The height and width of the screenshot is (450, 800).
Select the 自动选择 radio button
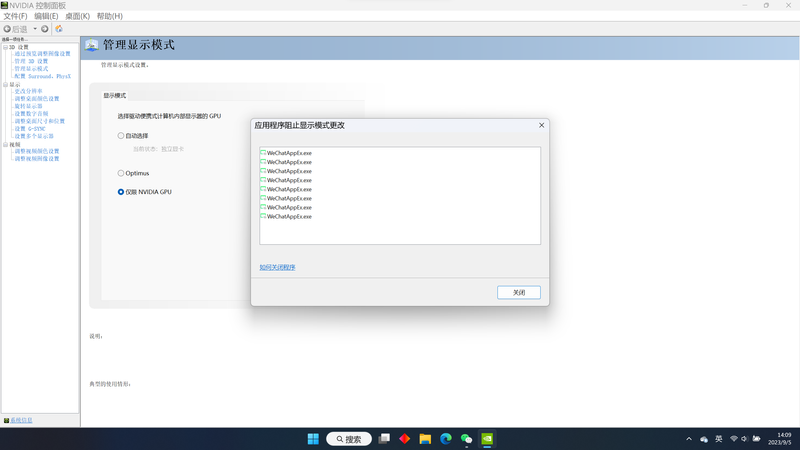coord(121,136)
